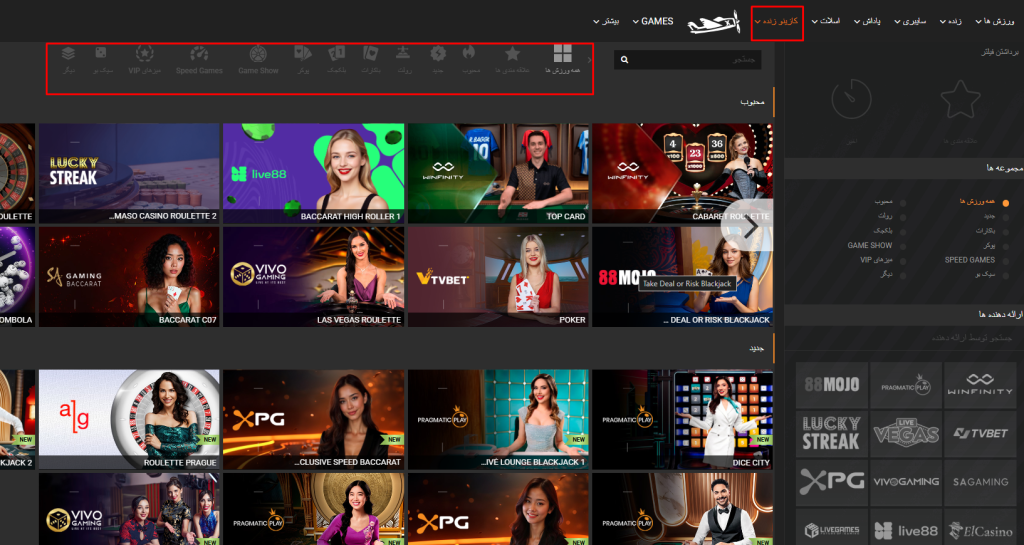Select the GAME SHOW radio option
Viewport: 1024px width, 545px height.
[x=903, y=247]
